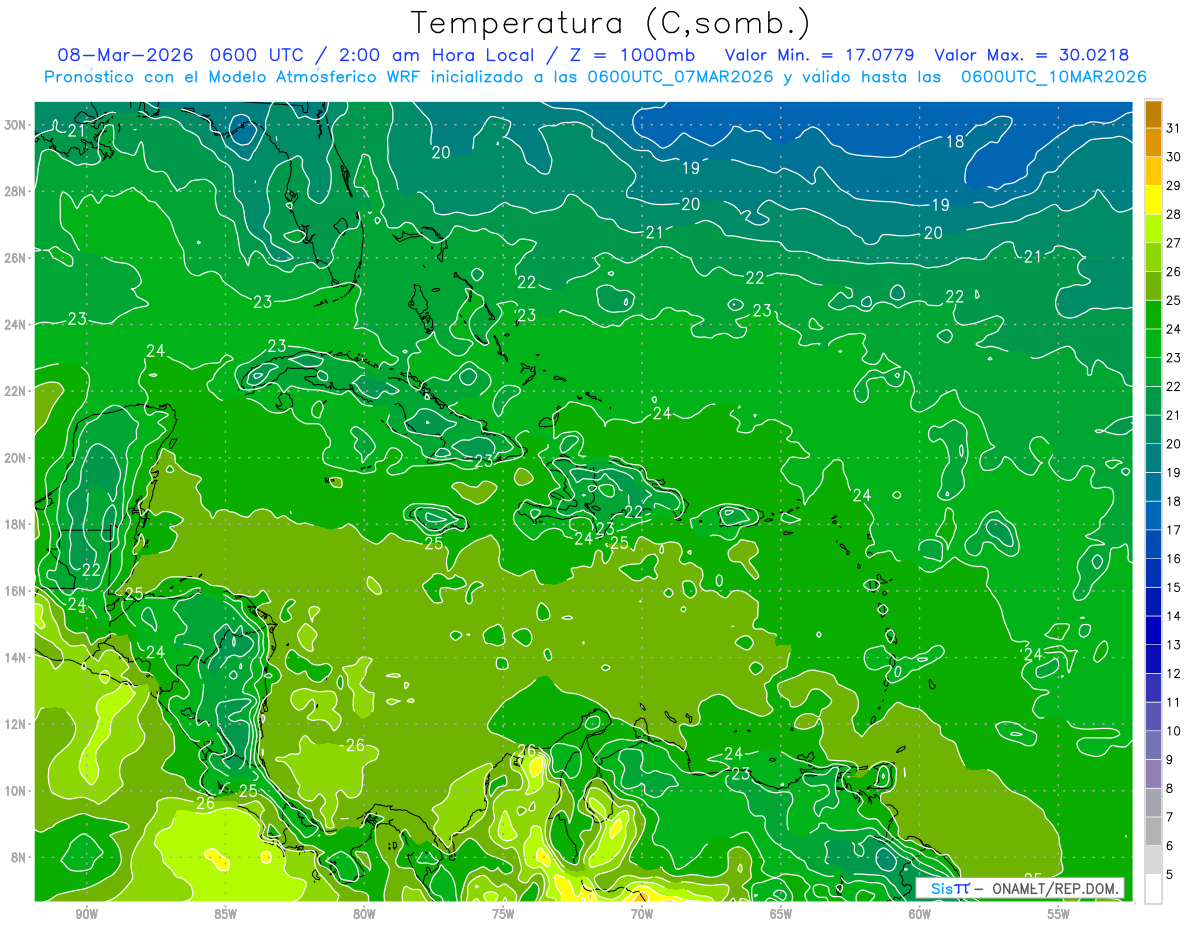Click legend scale number 27
The image size is (1200, 927).
point(1174,242)
